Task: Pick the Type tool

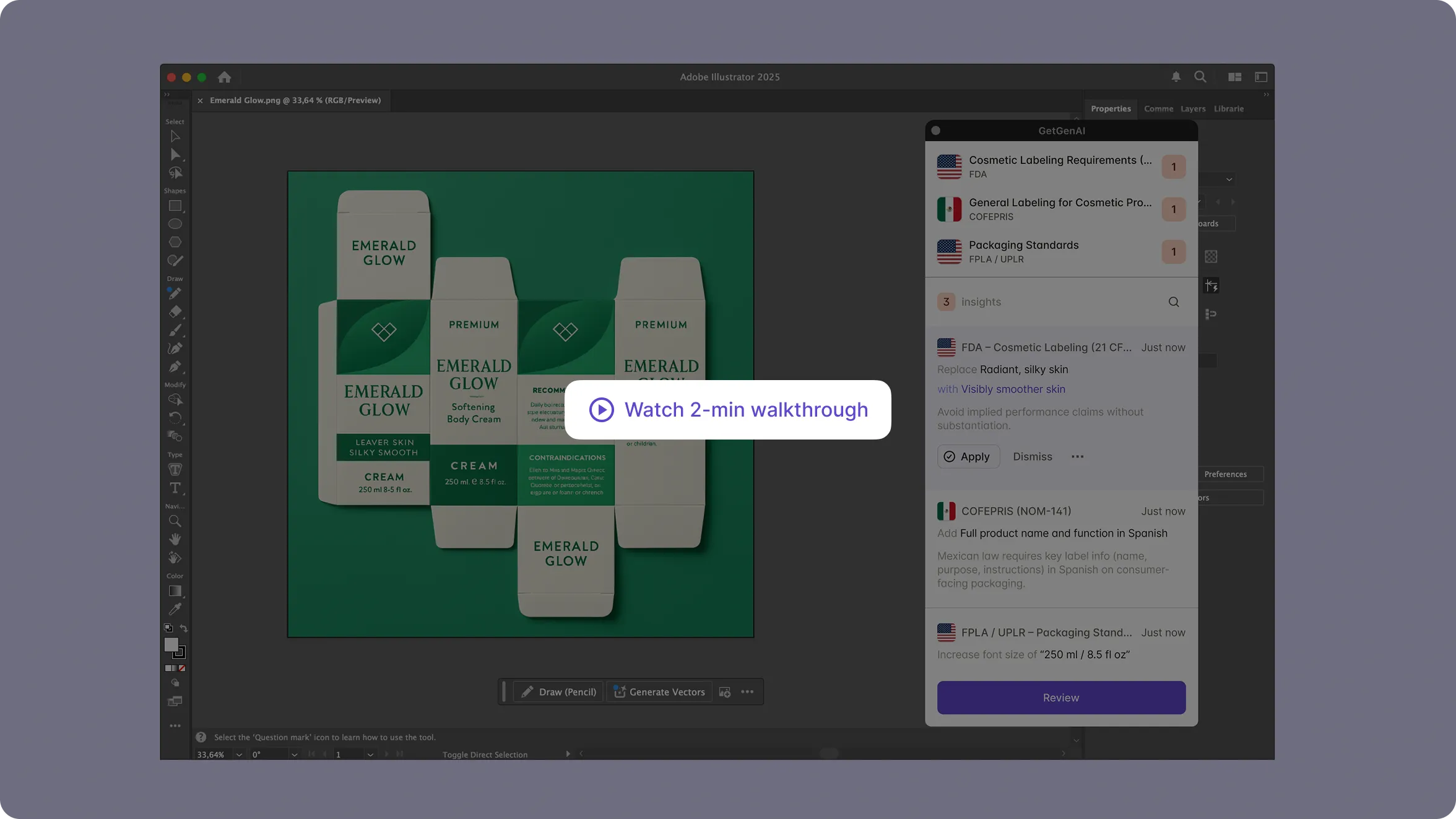Action: 175,488
